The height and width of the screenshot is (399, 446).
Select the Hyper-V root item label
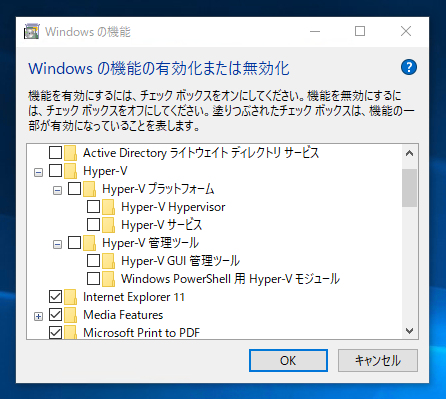click(105, 171)
